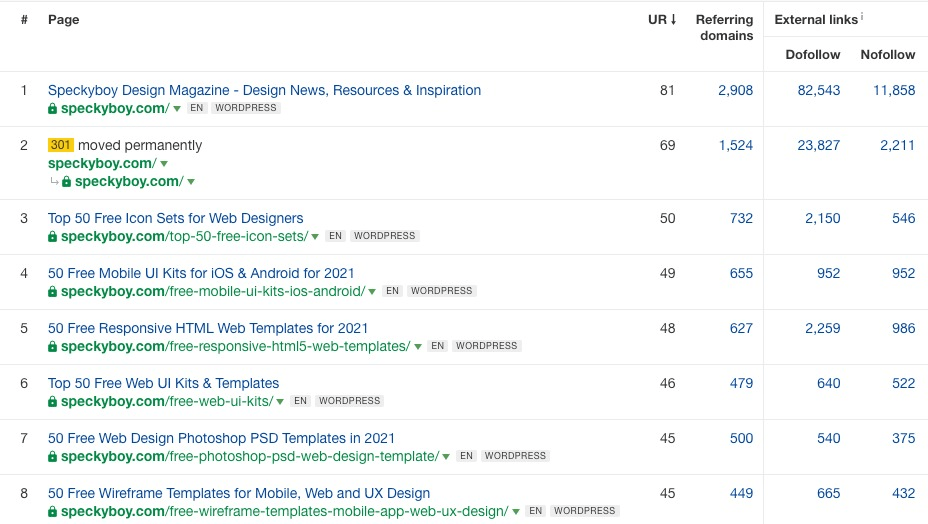Open 50 Free Wireframe Templates page link
Screen dimensions: 928x524
239,493
